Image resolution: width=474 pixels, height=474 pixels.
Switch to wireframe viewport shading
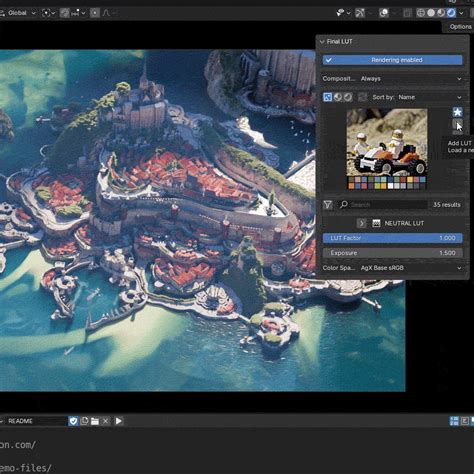point(421,13)
